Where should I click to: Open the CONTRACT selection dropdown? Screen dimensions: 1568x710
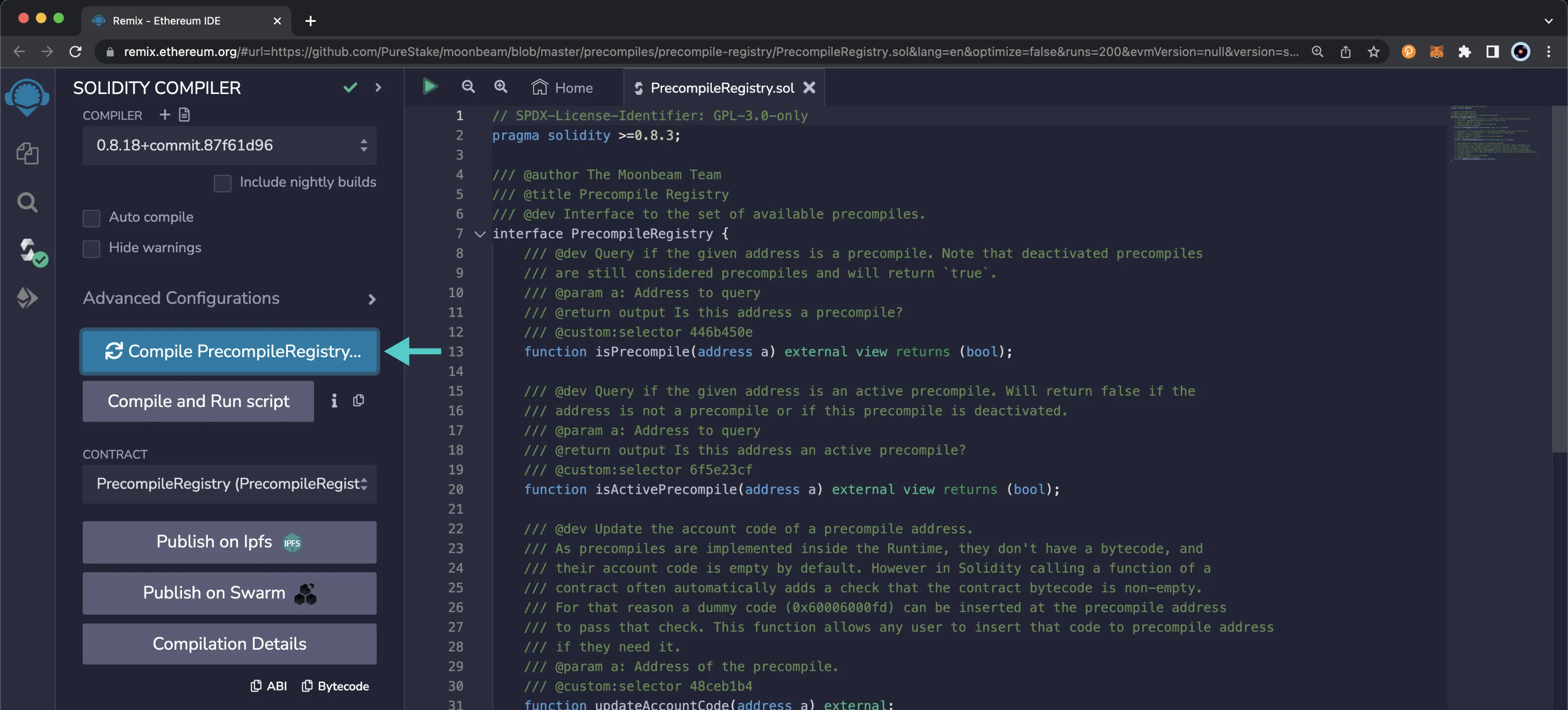(229, 483)
